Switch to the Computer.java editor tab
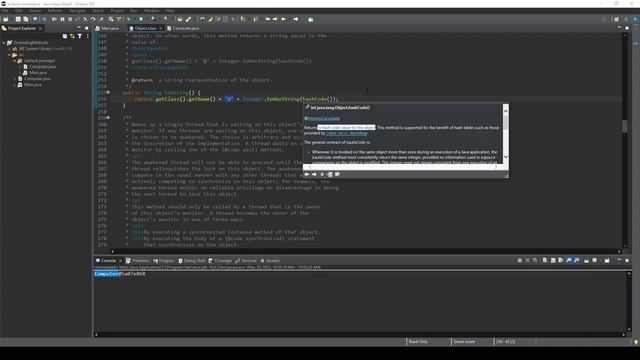Image resolution: width=640 pixels, height=360 pixels. pos(183,28)
